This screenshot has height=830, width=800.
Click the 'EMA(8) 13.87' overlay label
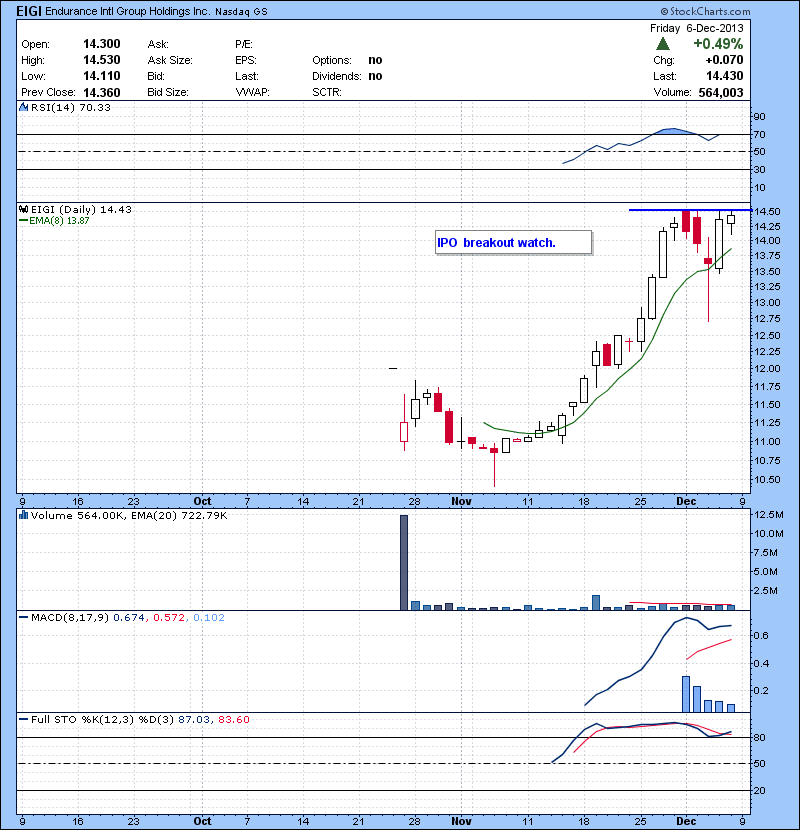(x=59, y=220)
